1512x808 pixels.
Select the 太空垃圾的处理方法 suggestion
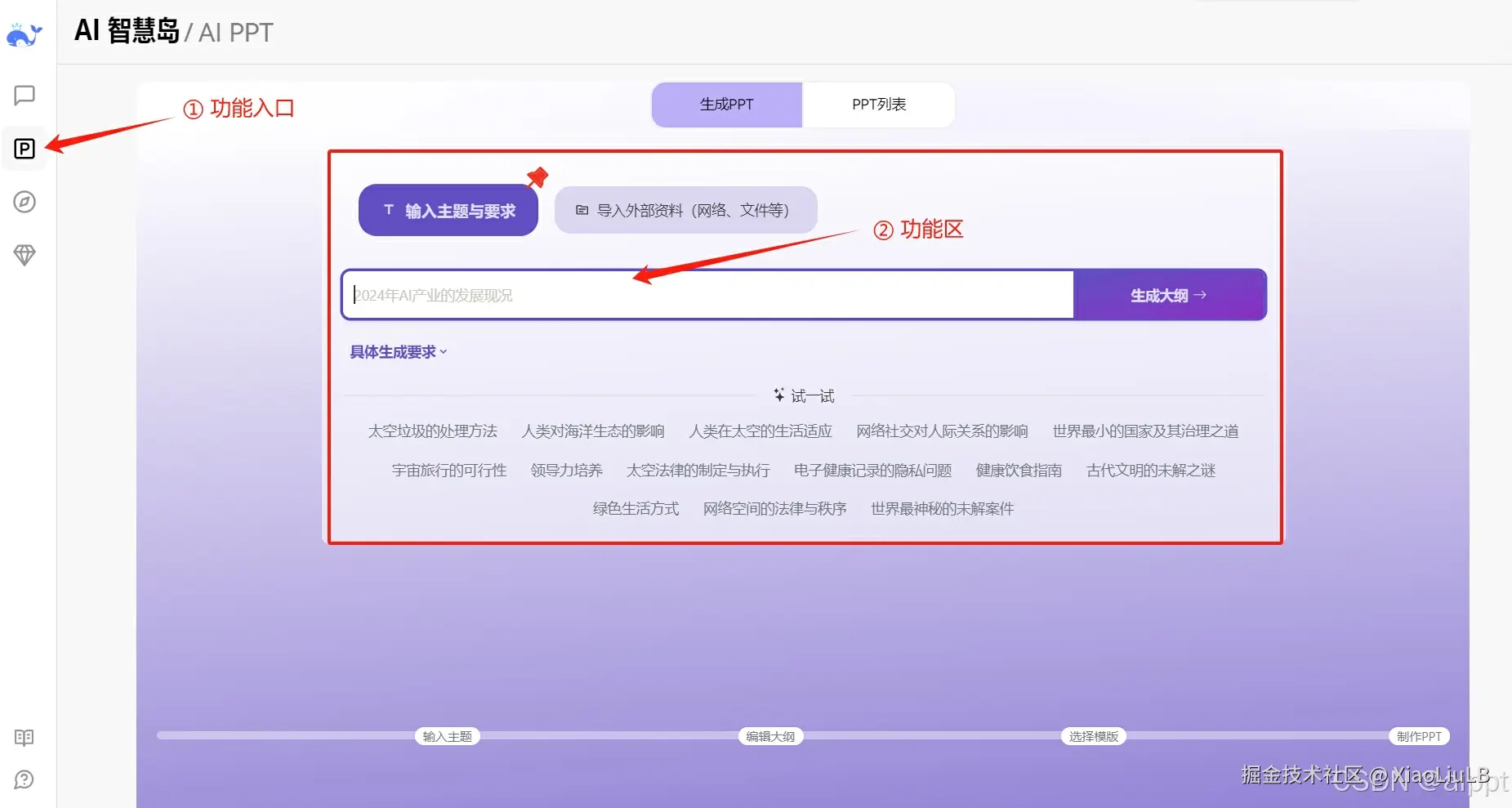coord(433,431)
